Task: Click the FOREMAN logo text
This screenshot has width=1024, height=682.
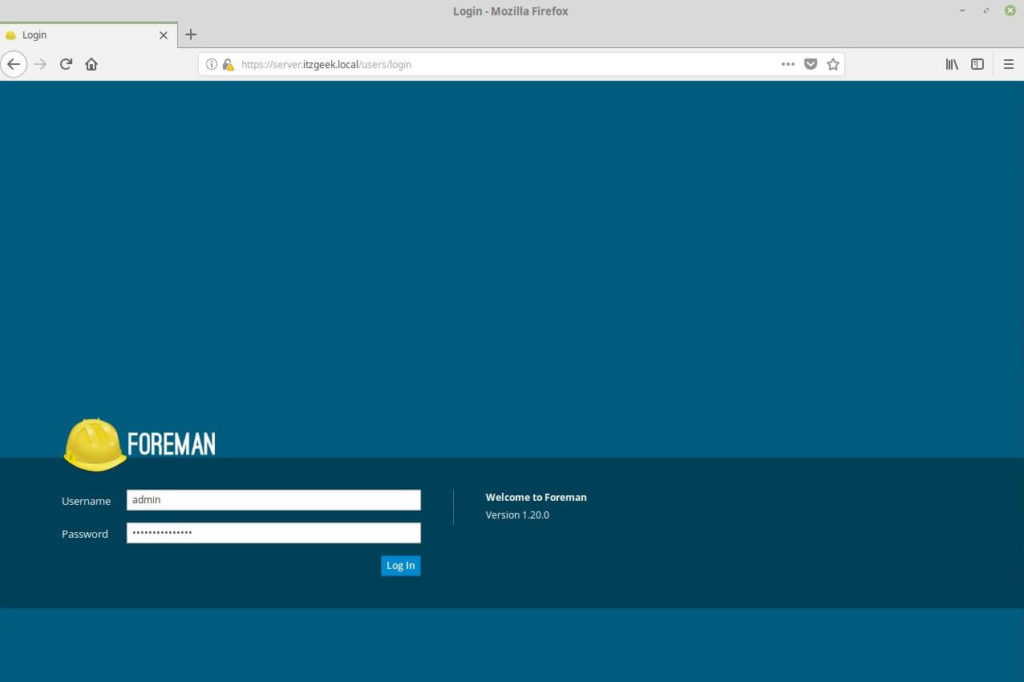Action: (x=171, y=444)
